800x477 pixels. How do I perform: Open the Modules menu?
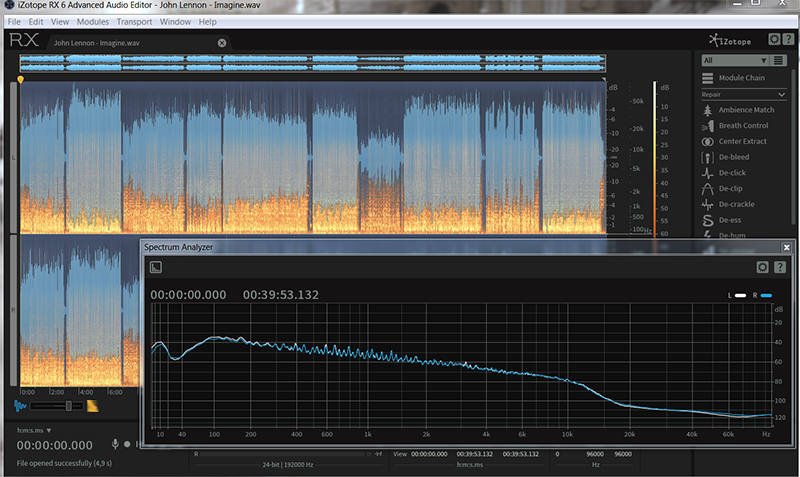tap(93, 21)
